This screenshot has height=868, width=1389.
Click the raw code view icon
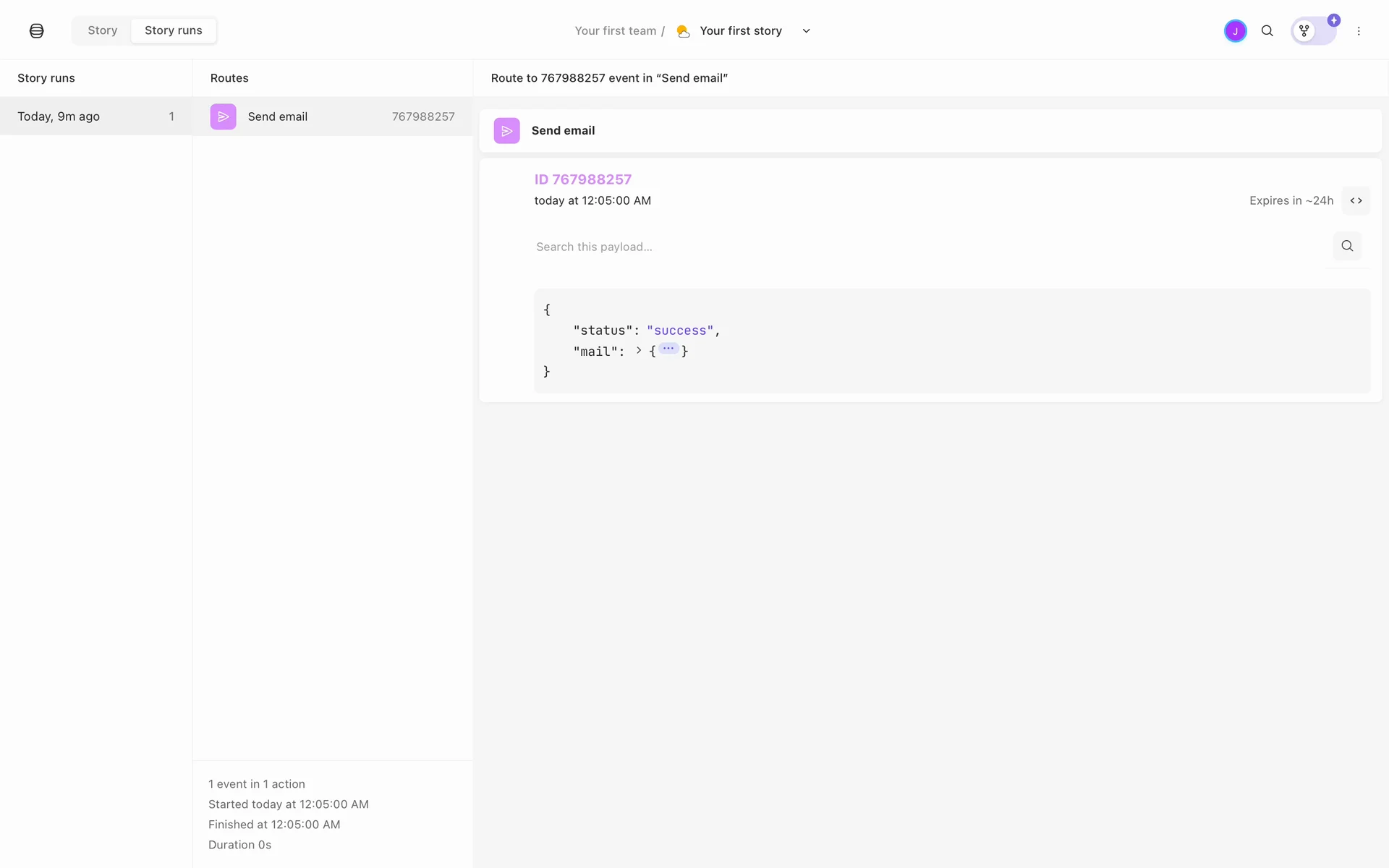coord(1356,200)
